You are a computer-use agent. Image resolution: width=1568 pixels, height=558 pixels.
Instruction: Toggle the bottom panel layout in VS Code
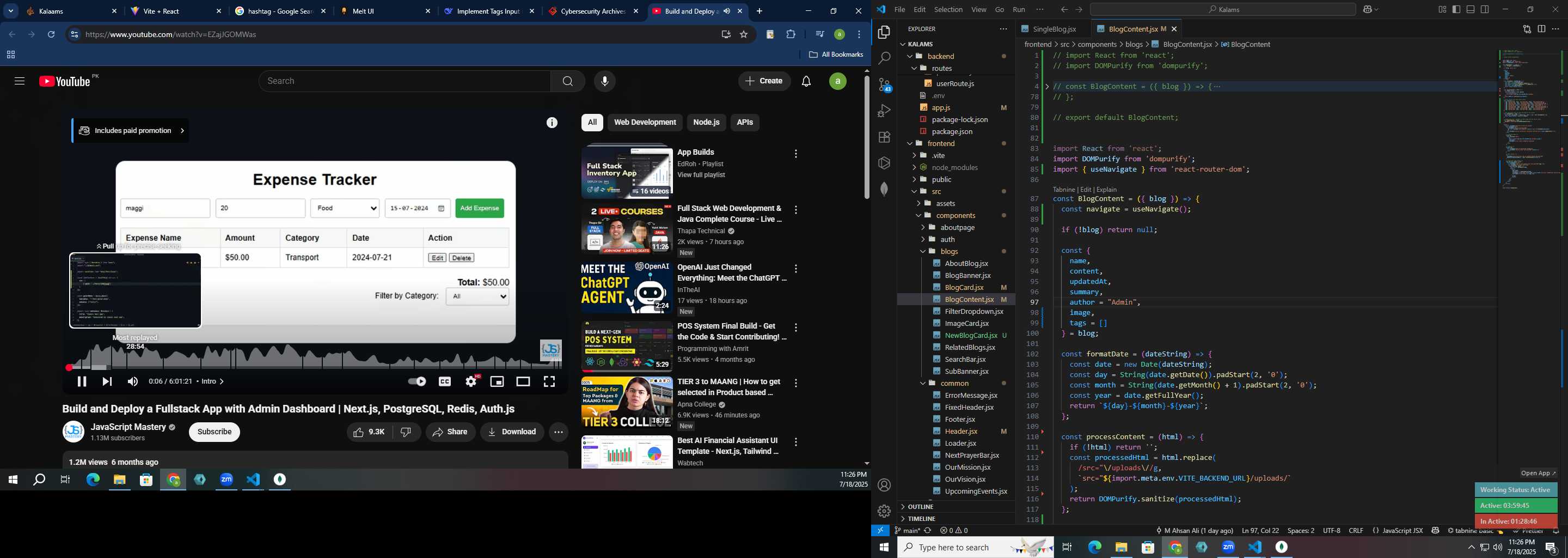(x=1471, y=9)
